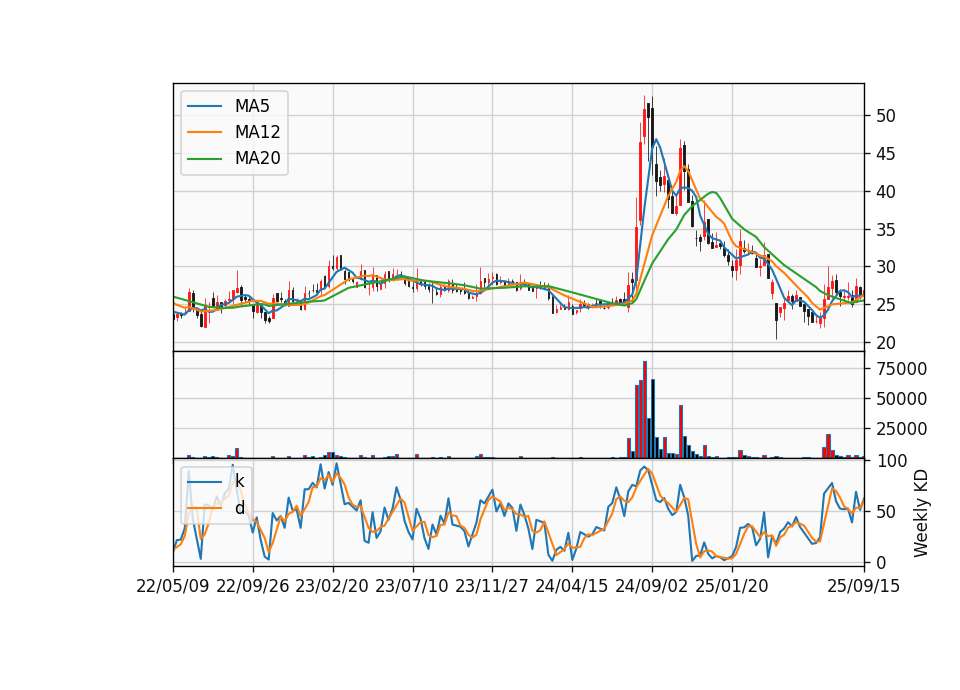
Task: Click the MA5 legend label
Action: point(252,106)
